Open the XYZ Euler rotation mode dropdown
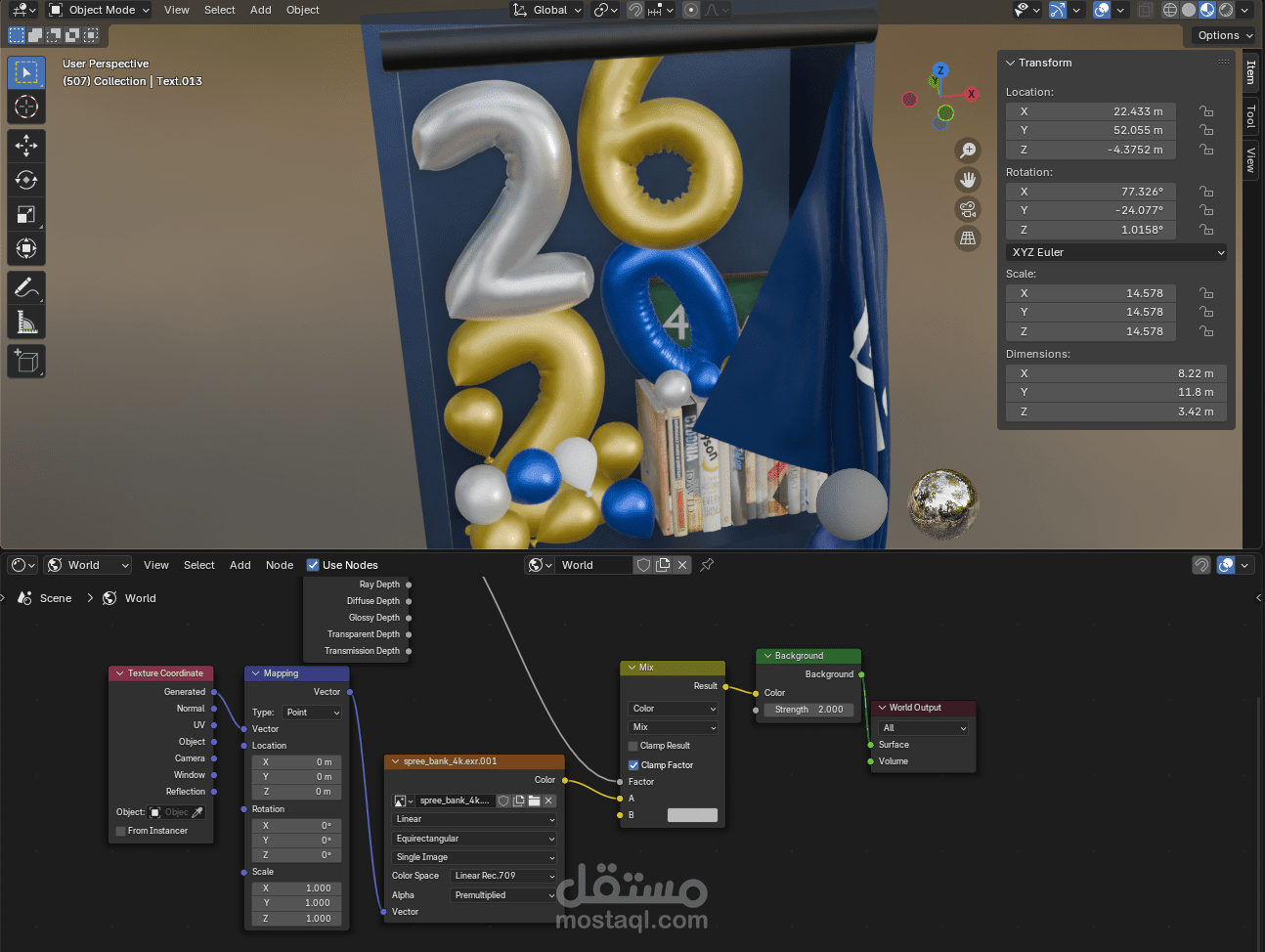The width and height of the screenshot is (1265, 952). [x=1115, y=252]
